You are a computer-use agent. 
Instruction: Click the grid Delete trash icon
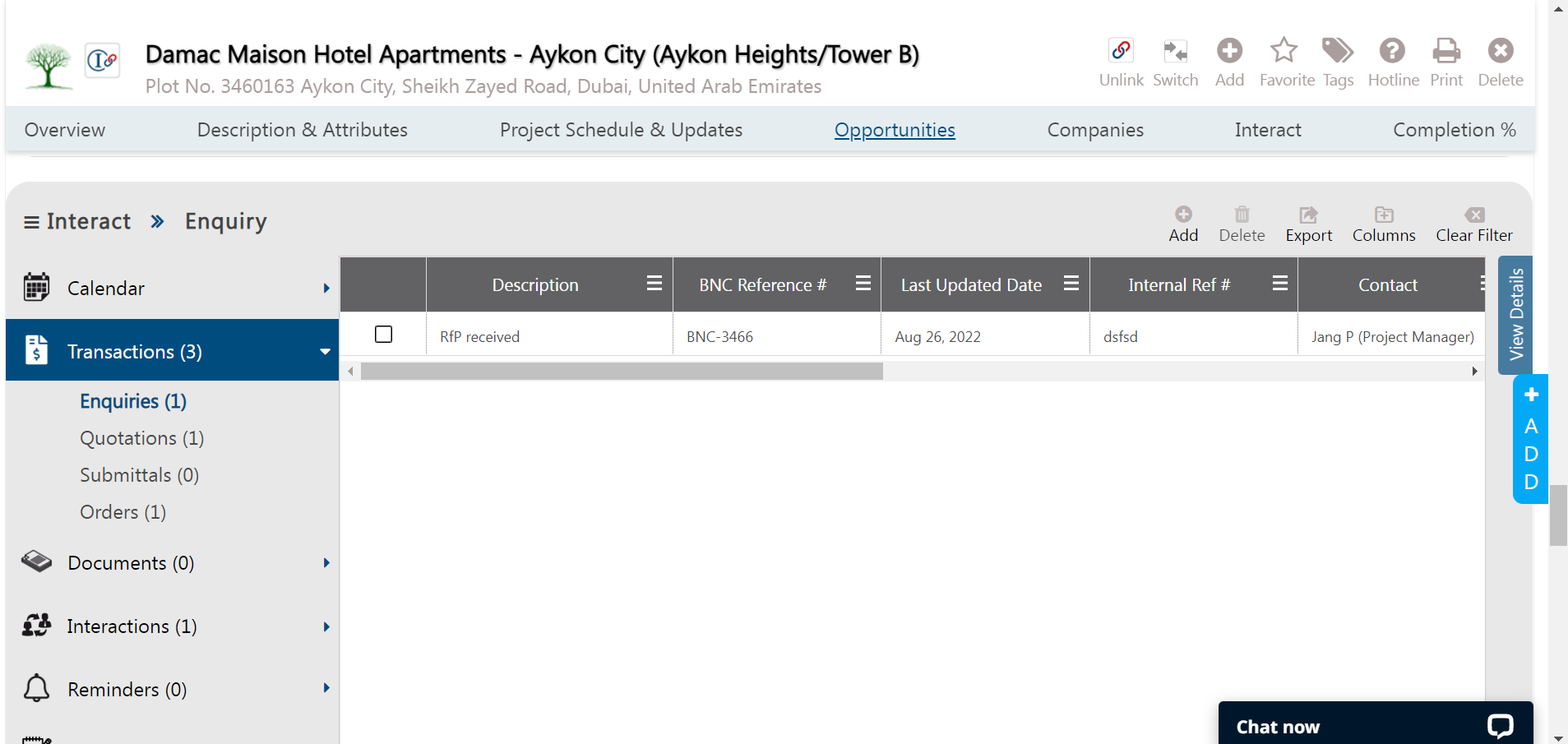pos(1242,215)
